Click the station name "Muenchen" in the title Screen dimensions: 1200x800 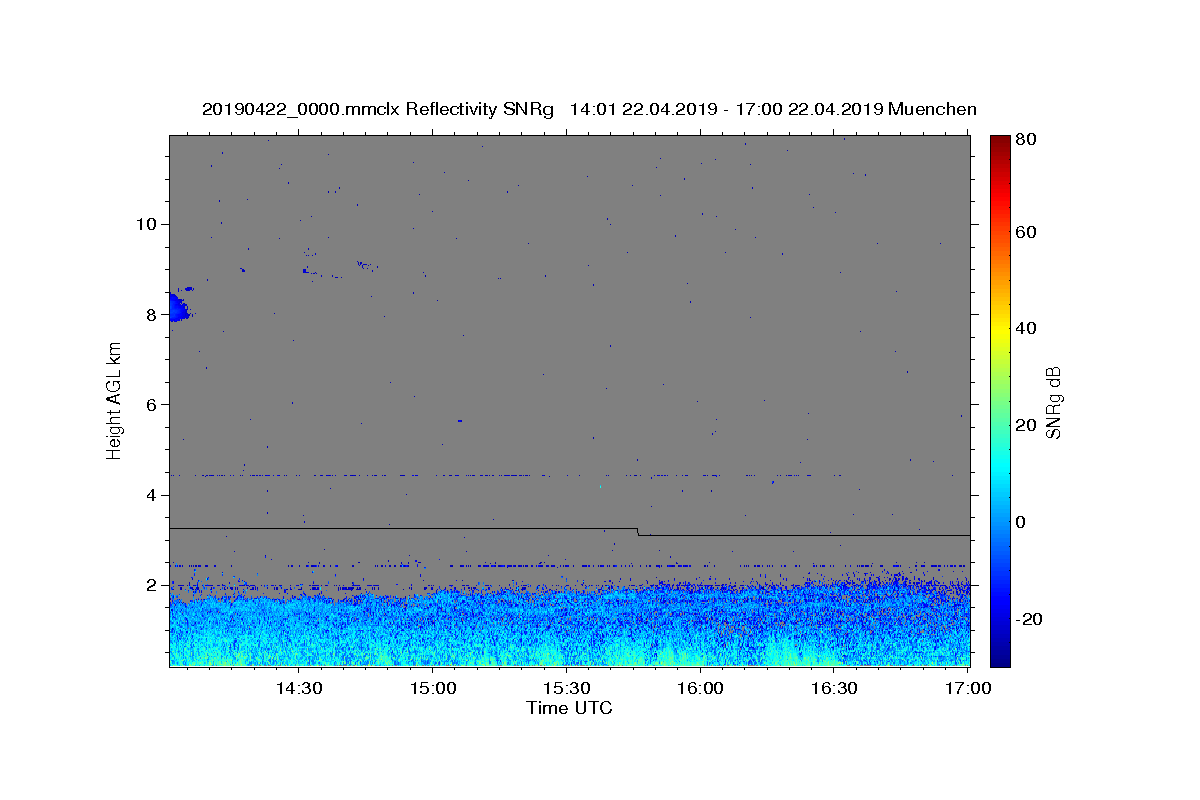pyautogui.click(x=932, y=109)
